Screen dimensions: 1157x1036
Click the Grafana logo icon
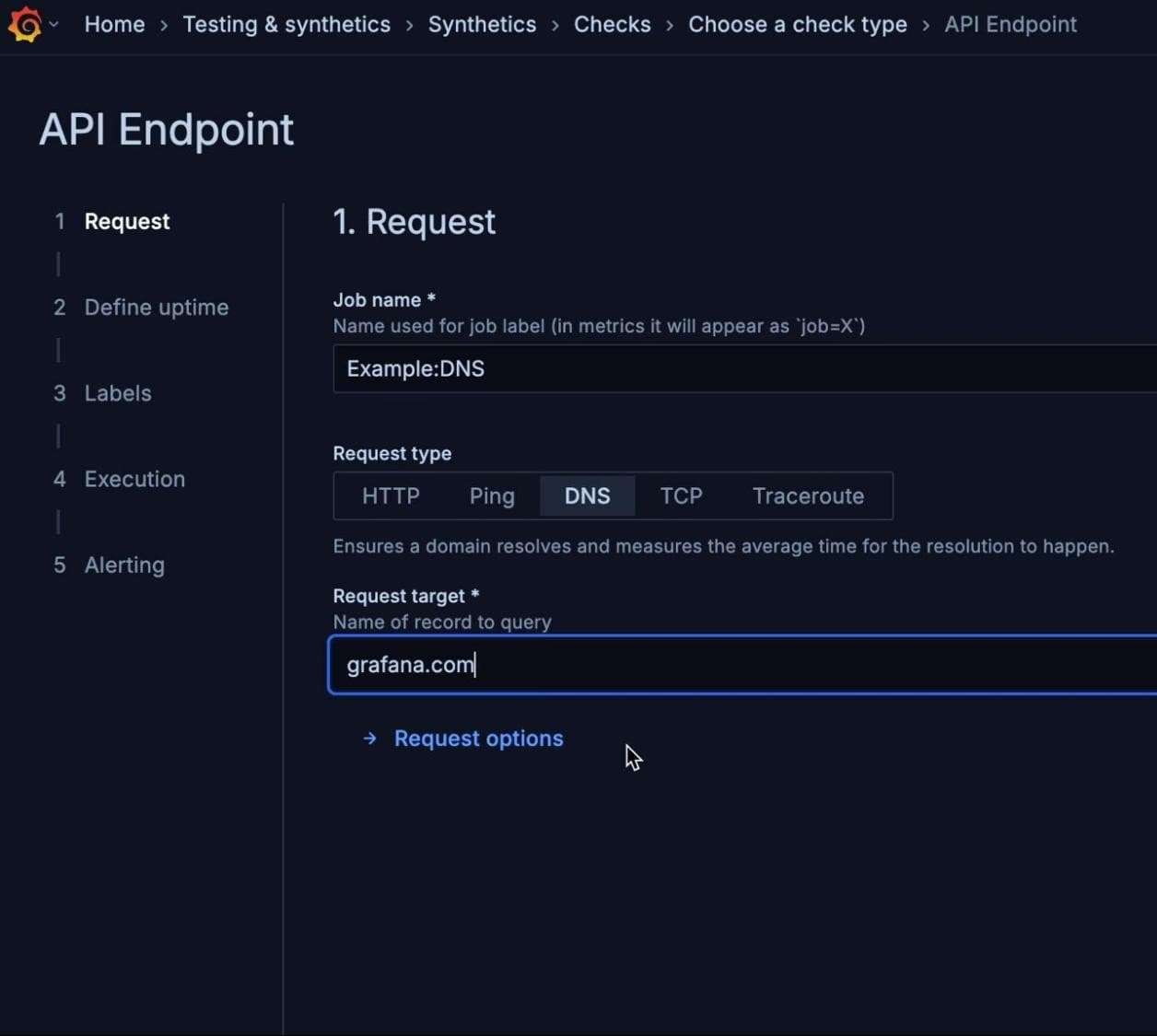26,25
